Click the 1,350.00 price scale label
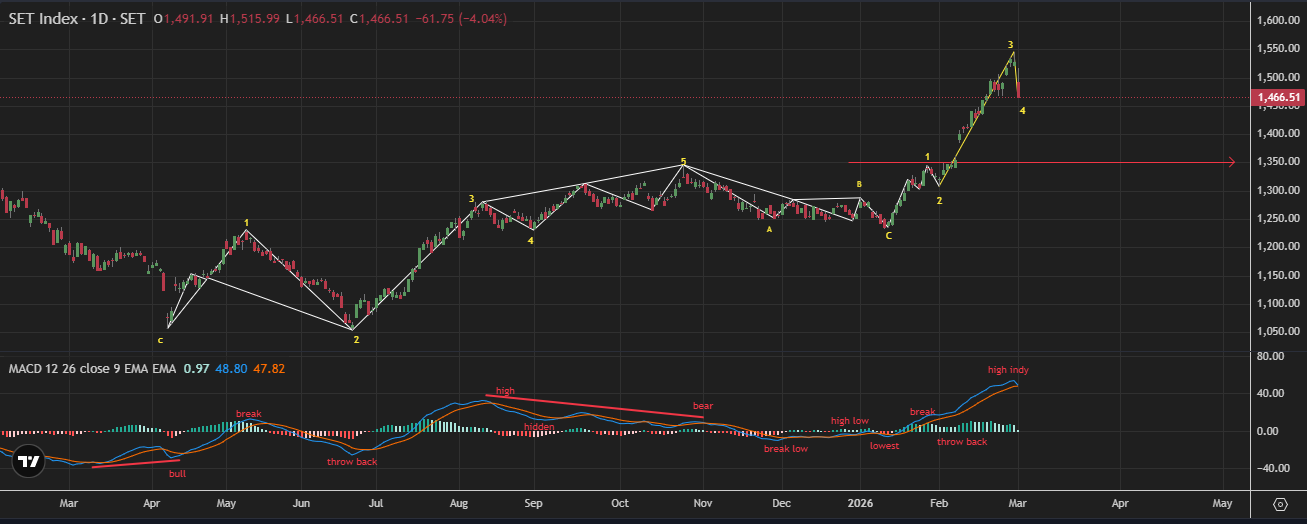1307x524 pixels. point(1280,162)
